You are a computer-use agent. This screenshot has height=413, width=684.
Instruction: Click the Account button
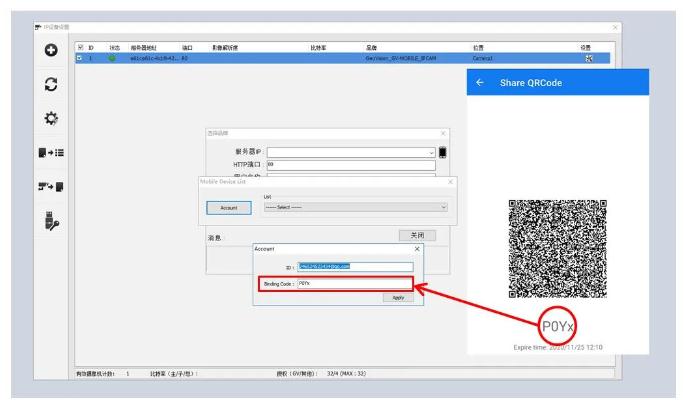(x=229, y=207)
